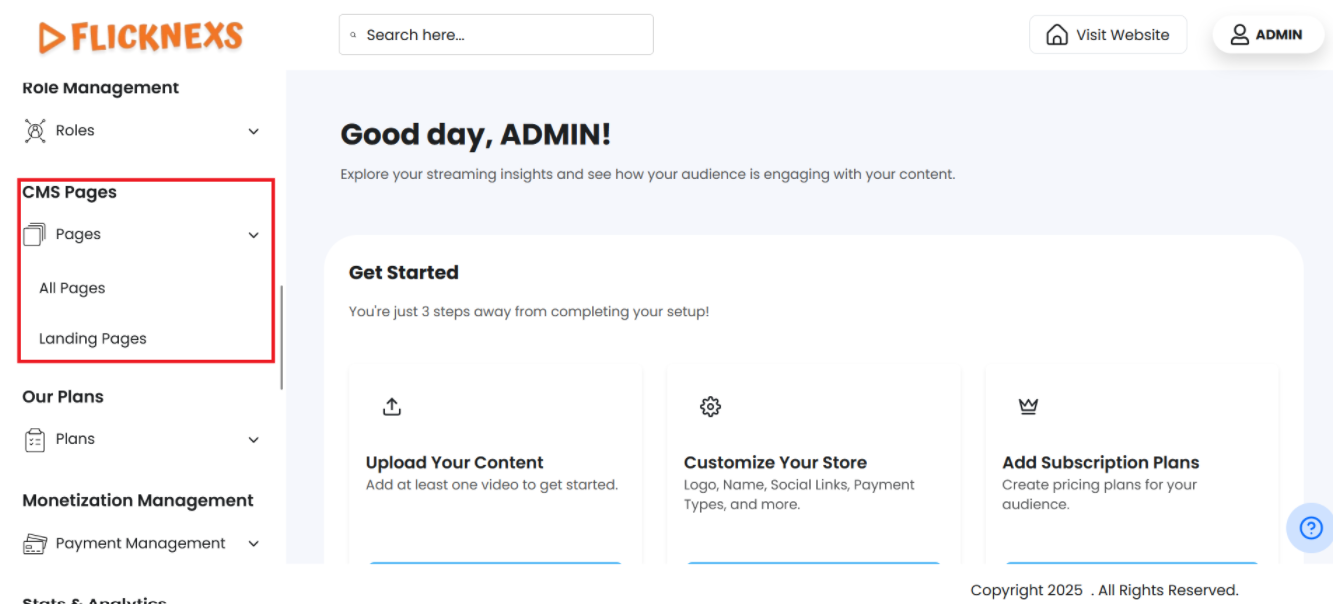Click the Payment Management card icon
The width and height of the screenshot is (1333, 604).
point(35,544)
